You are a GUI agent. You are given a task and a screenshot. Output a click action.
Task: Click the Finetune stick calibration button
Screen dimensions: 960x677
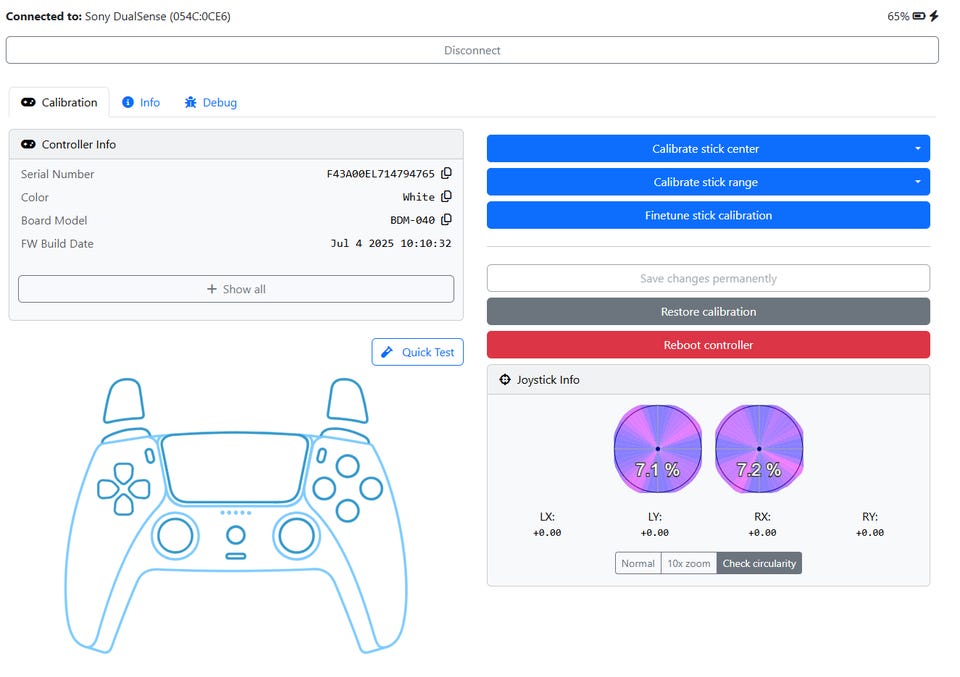(x=708, y=215)
